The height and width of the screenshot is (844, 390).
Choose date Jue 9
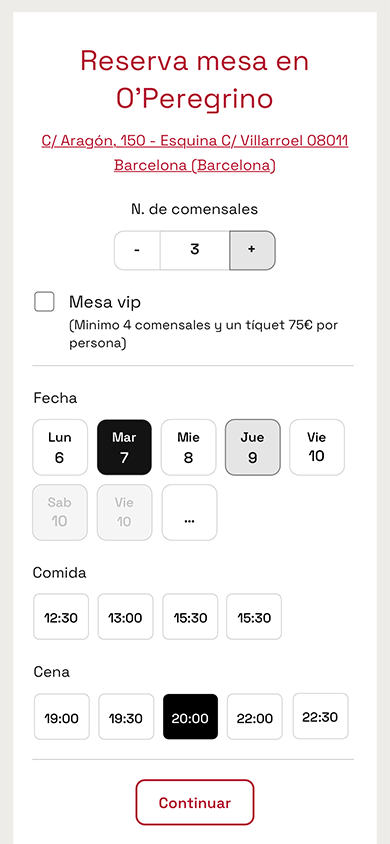coord(253,447)
